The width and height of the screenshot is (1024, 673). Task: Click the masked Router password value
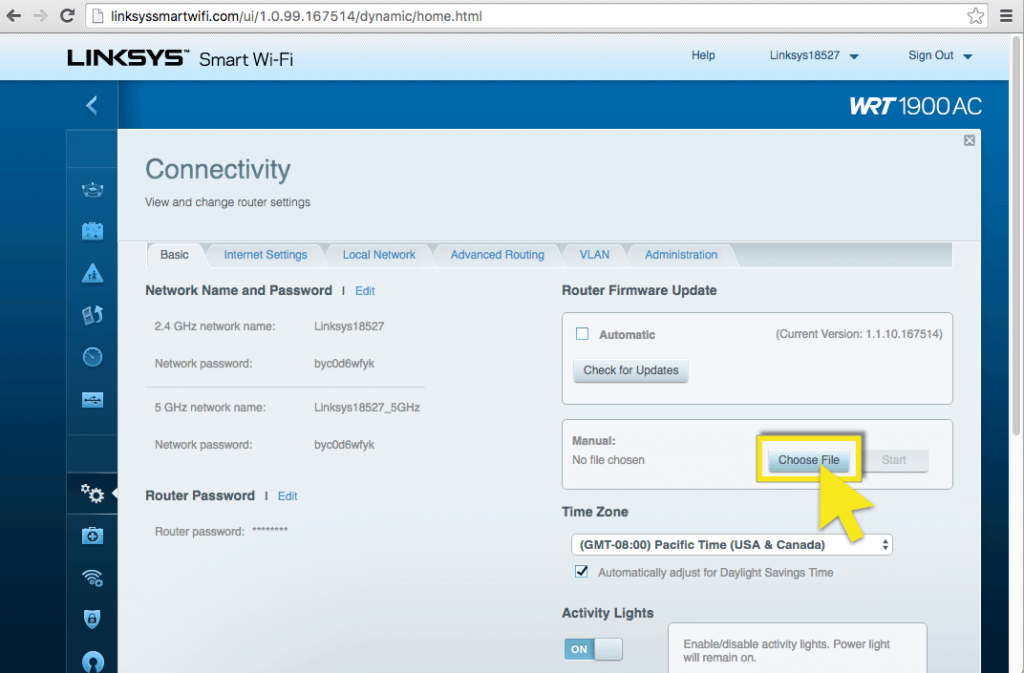[x=270, y=530]
